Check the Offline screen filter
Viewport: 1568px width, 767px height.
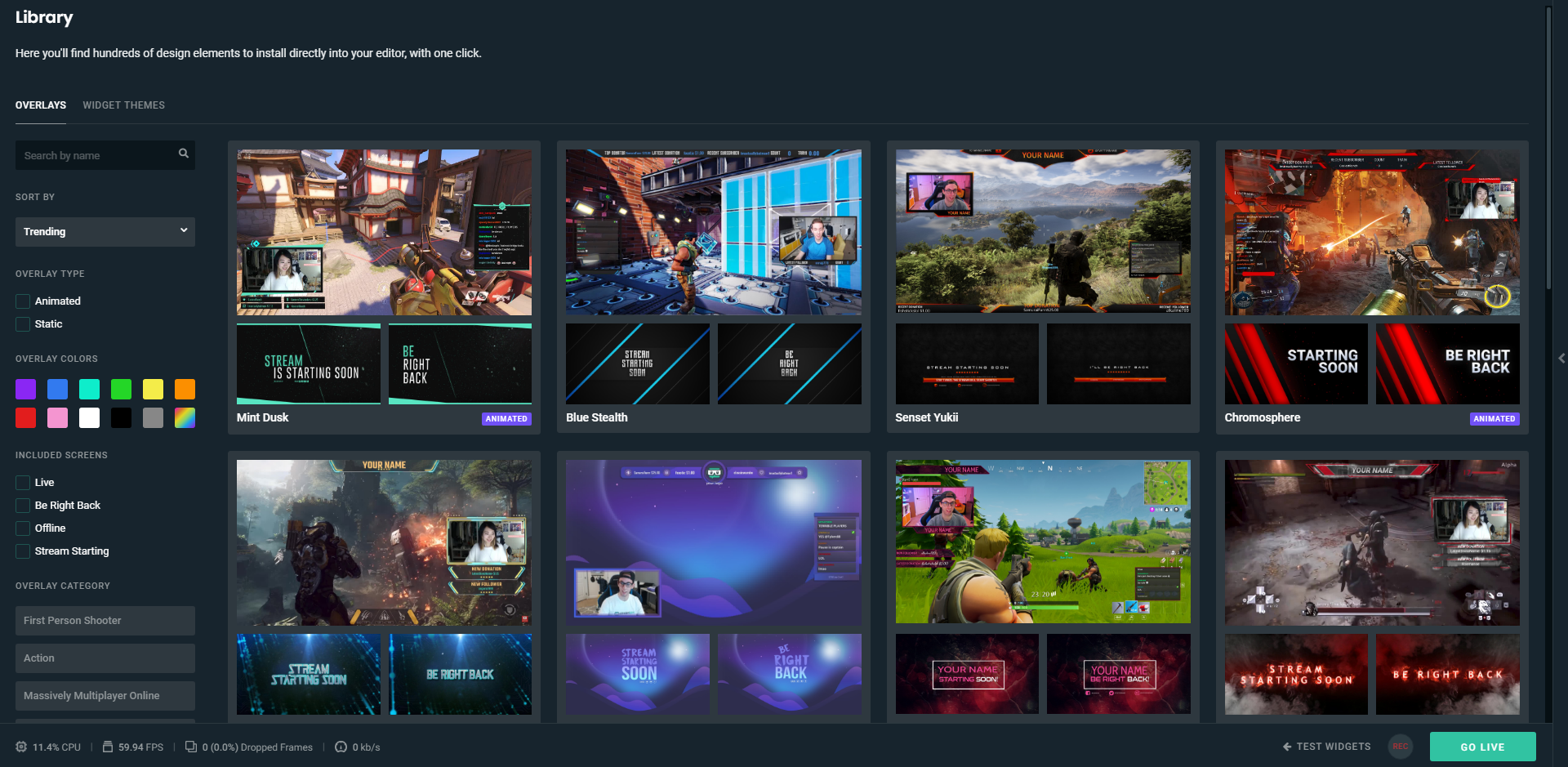(23, 528)
